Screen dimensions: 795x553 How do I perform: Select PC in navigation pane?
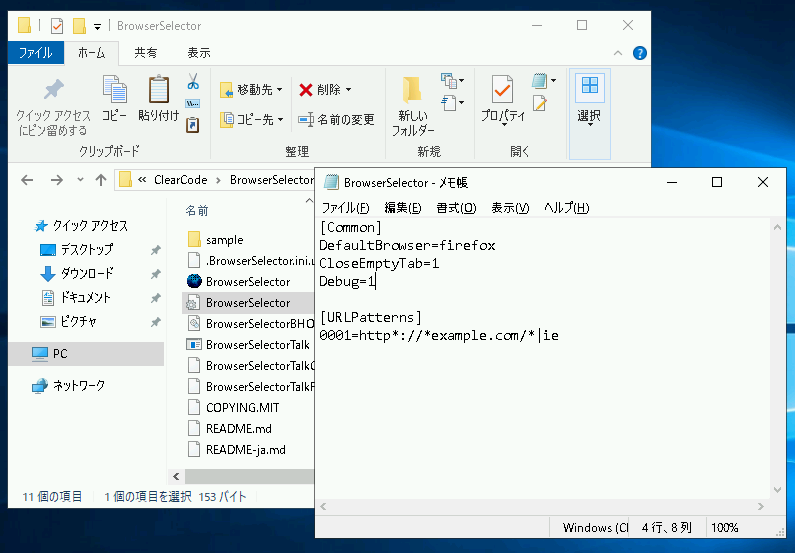86,354
